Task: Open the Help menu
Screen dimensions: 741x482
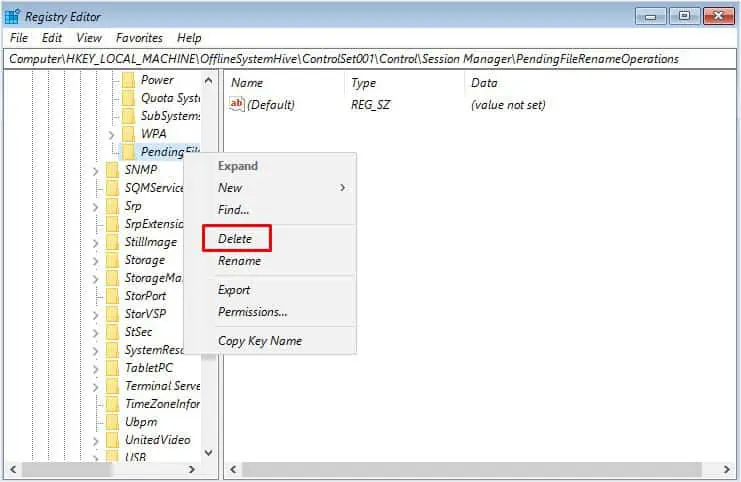Action: pyautogui.click(x=189, y=38)
